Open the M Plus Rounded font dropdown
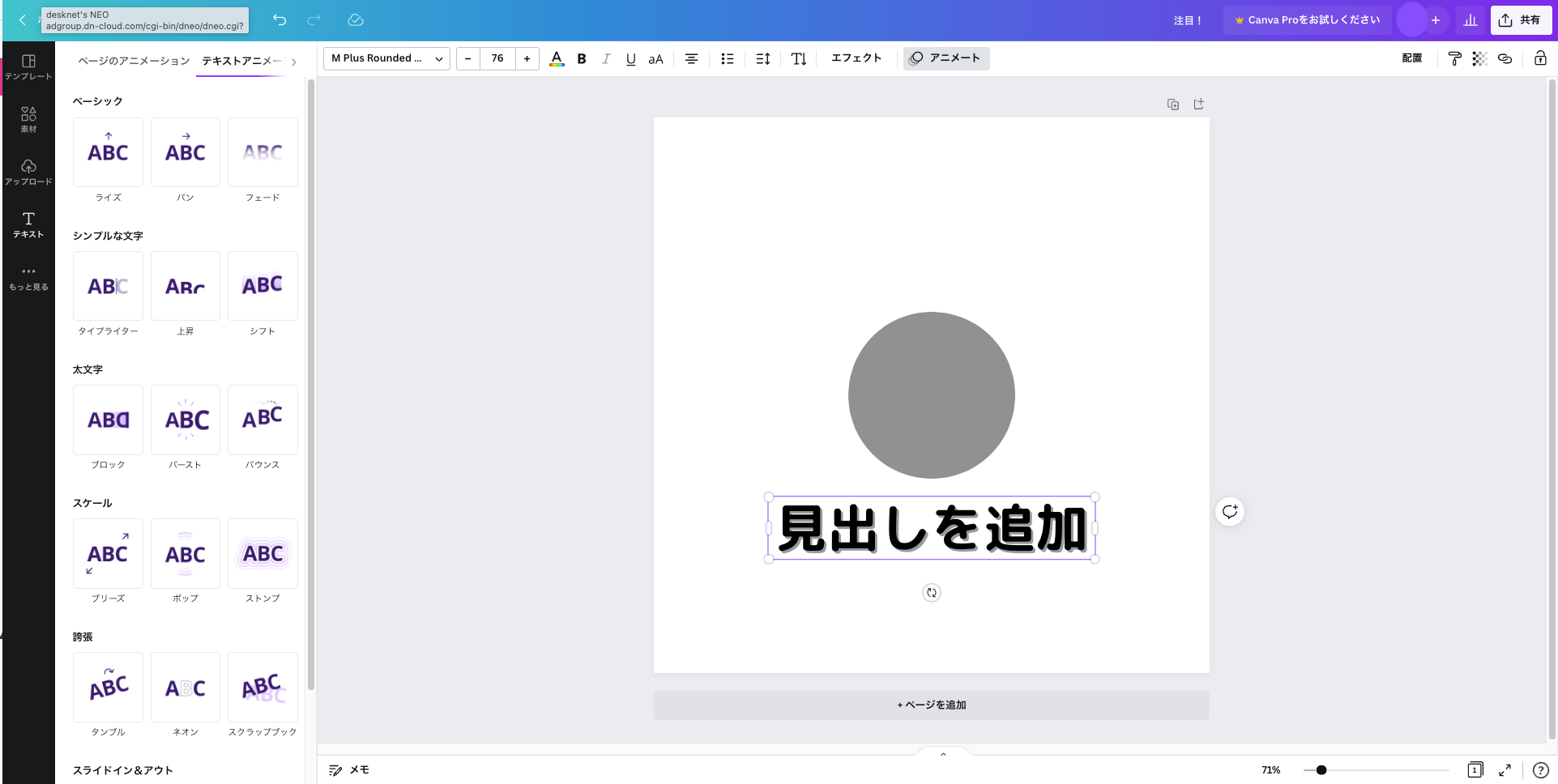 [x=386, y=58]
